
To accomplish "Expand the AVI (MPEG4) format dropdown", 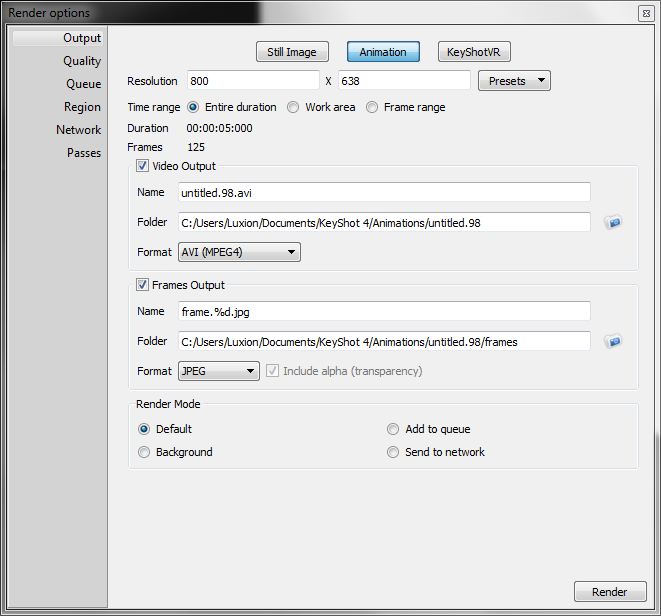I will [239, 252].
